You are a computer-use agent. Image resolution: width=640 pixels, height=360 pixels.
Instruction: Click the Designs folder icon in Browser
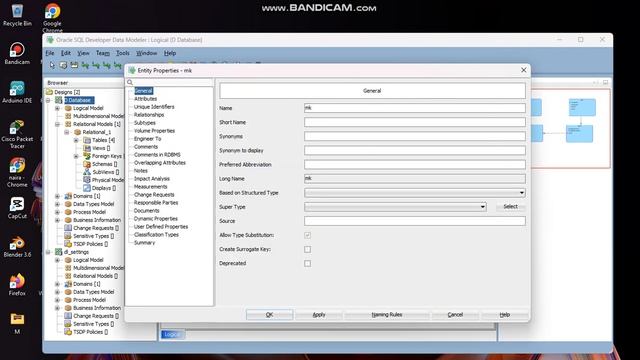point(50,92)
